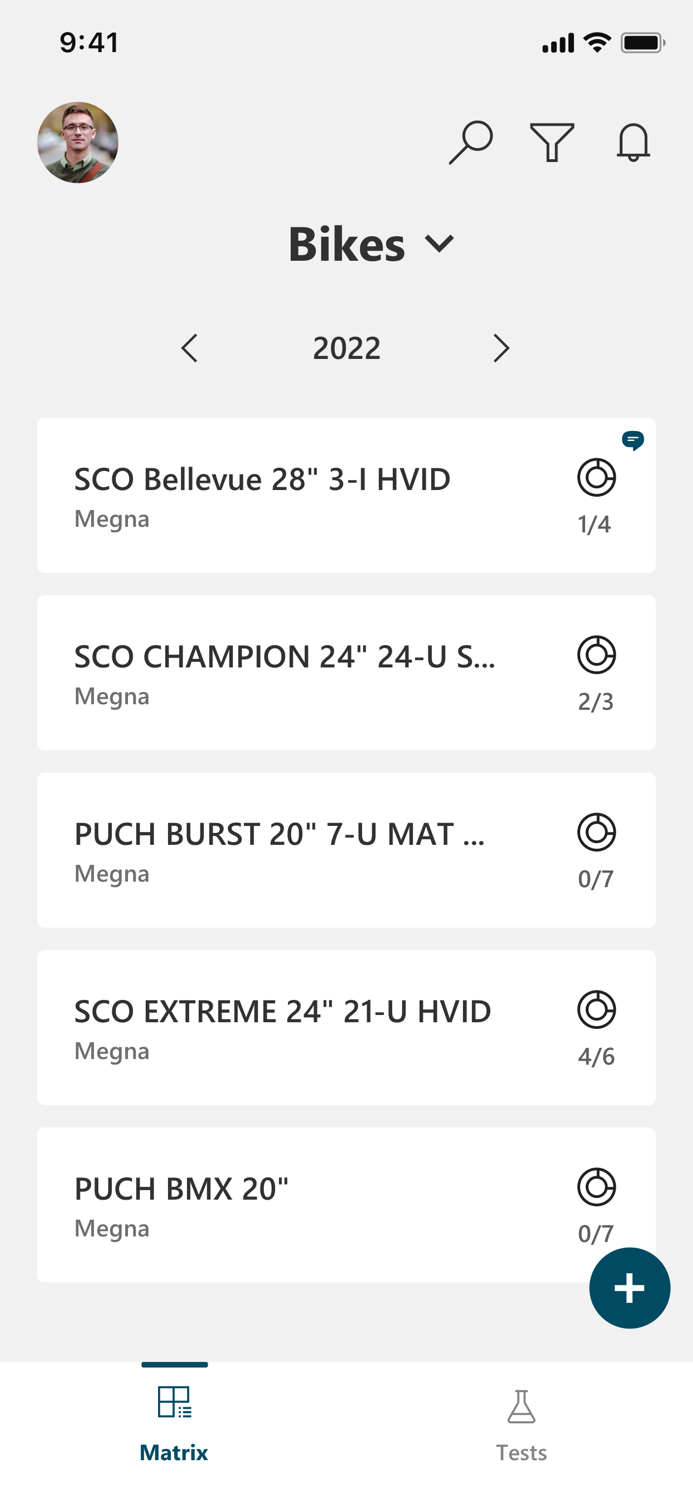Go to next year with right chevron

[501, 348]
